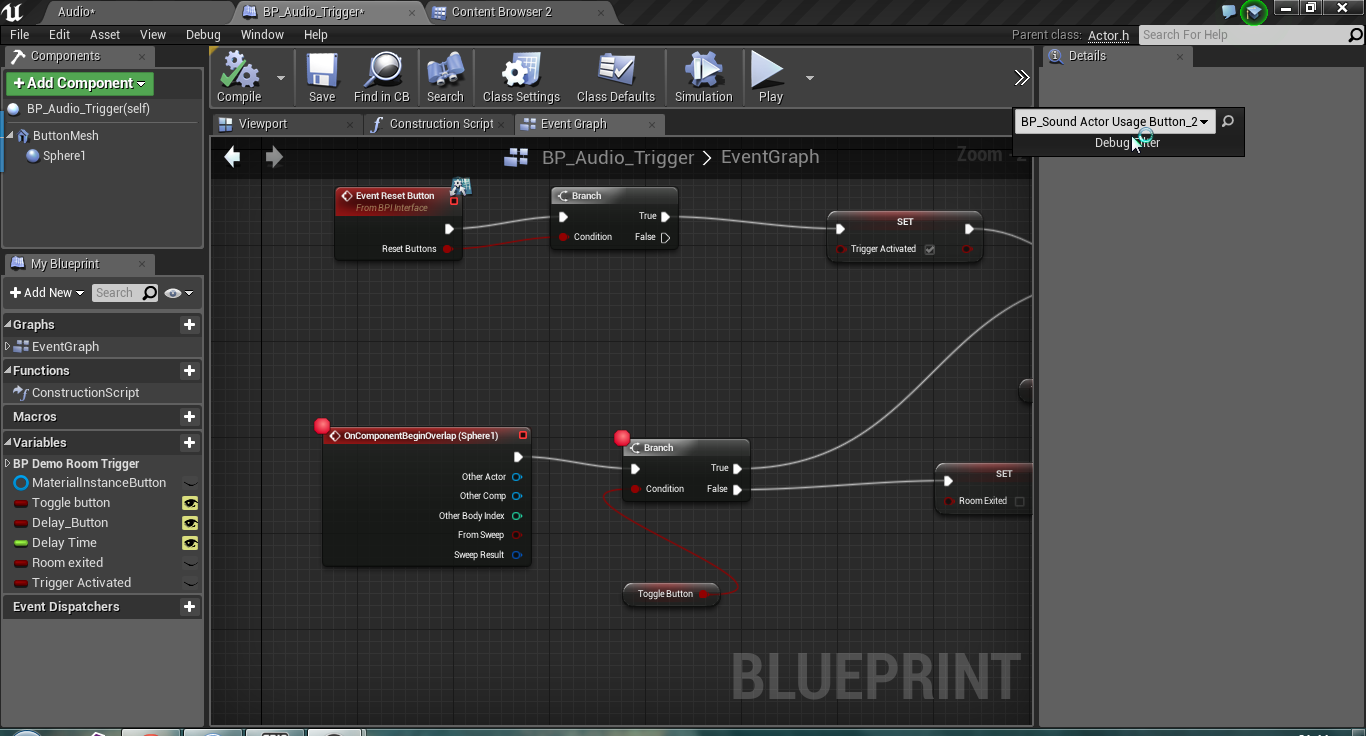Open the Add New dropdown in My Blueprint
The width and height of the screenshot is (1366, 736).
(x=46, y=293)
